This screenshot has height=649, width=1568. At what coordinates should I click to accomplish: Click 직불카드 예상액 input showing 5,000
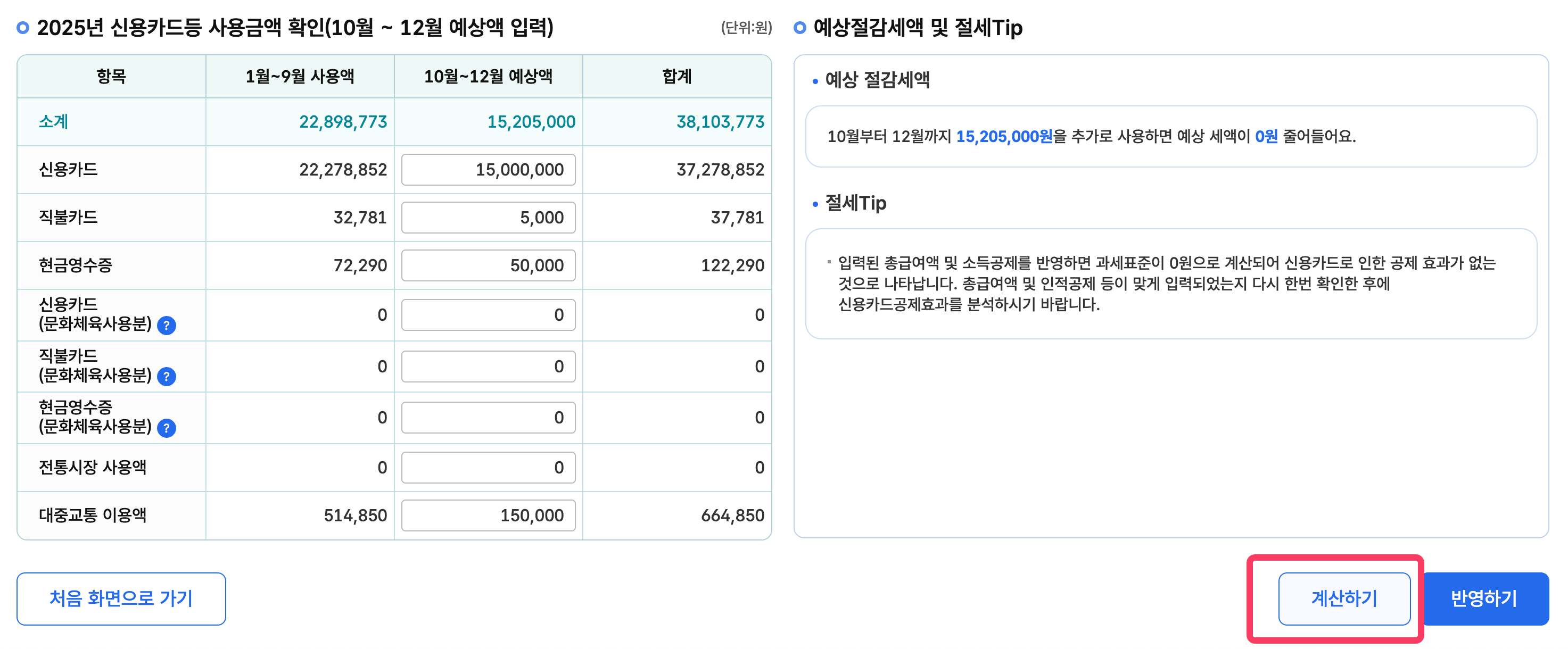[488, 217]
